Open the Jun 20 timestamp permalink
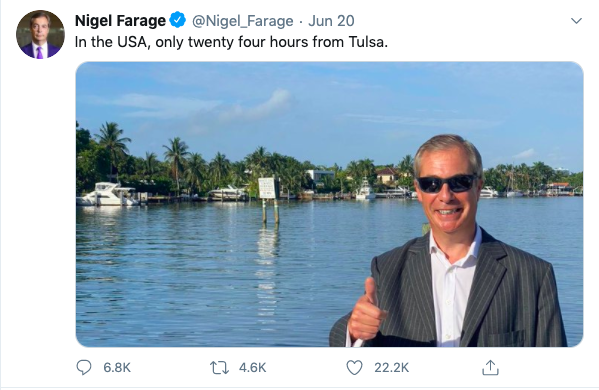 click(331, 21)
